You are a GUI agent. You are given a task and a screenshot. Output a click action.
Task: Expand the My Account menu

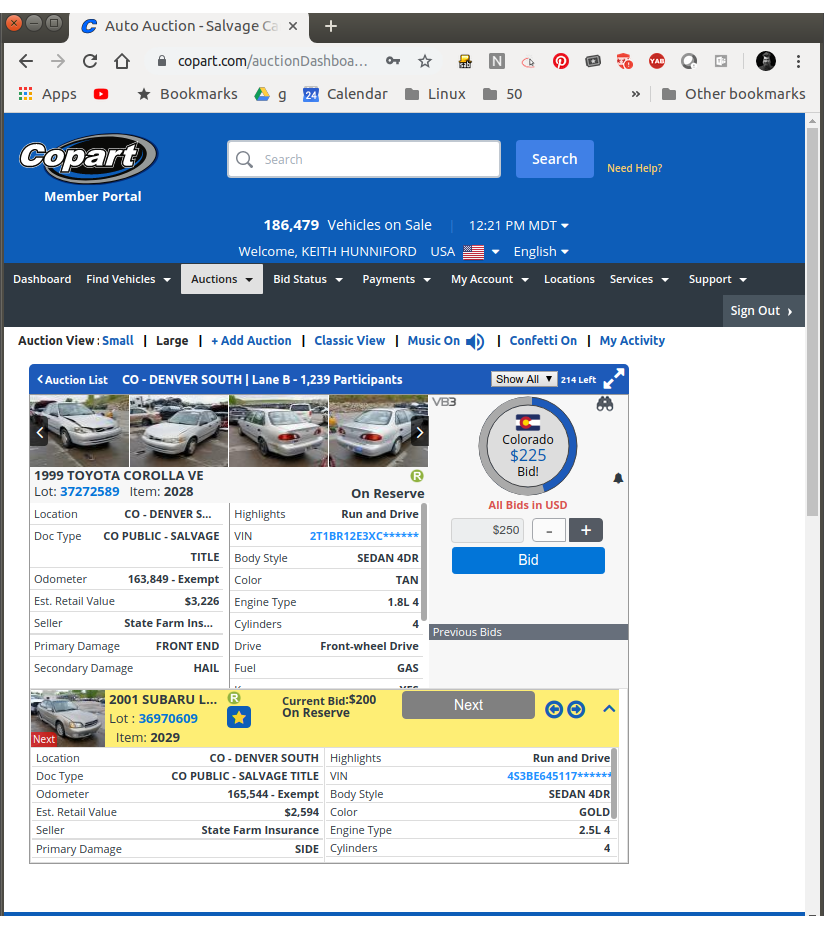coord(489,279)
